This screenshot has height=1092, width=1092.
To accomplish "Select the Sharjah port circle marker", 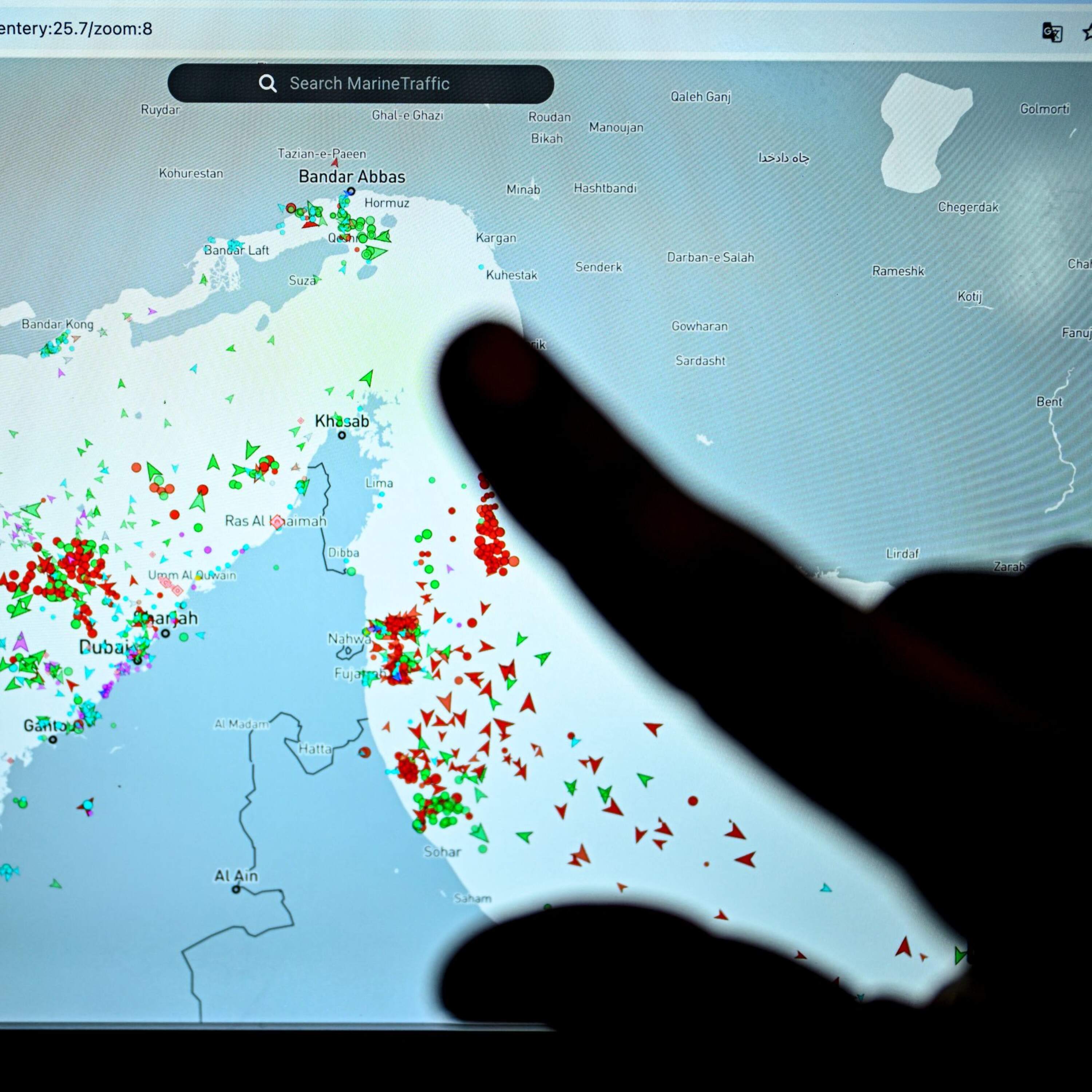I will click(x=166, y=633).
